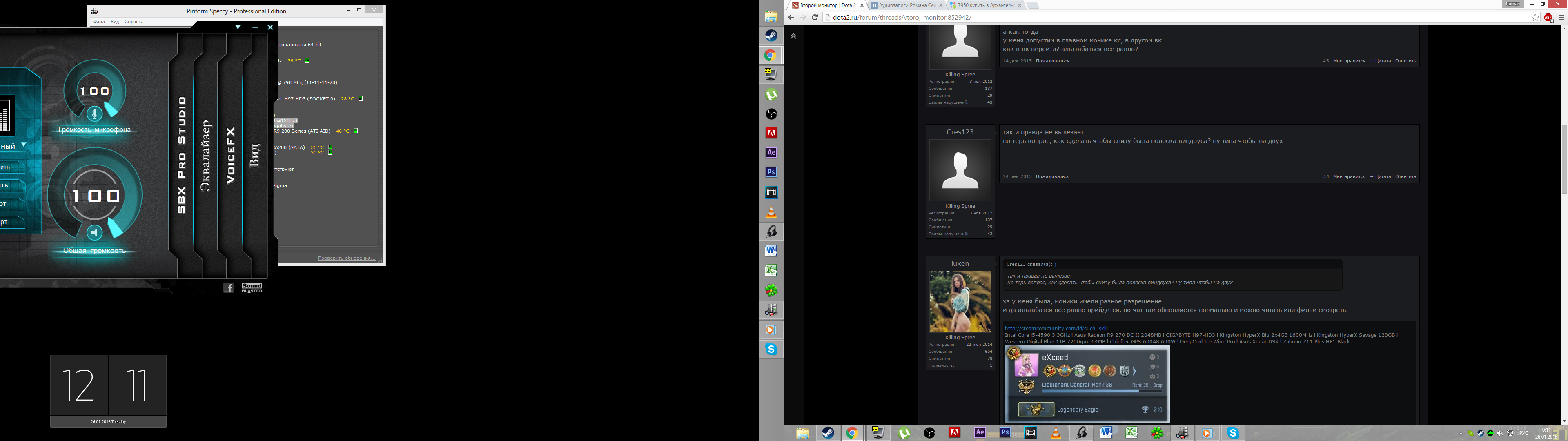Click the Sound Blaster logo
The height and width of the screenshot is (441, 1568).
tap(252, 287)
